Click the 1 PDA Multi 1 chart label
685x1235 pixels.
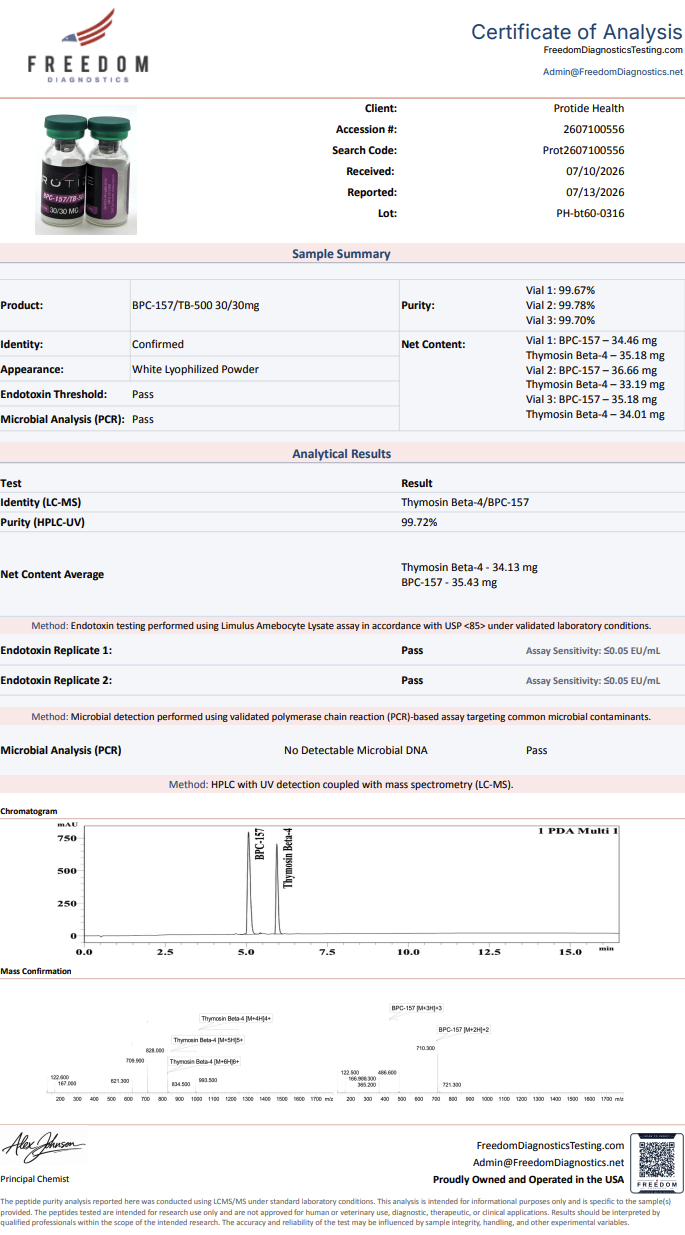click(578, 831)
